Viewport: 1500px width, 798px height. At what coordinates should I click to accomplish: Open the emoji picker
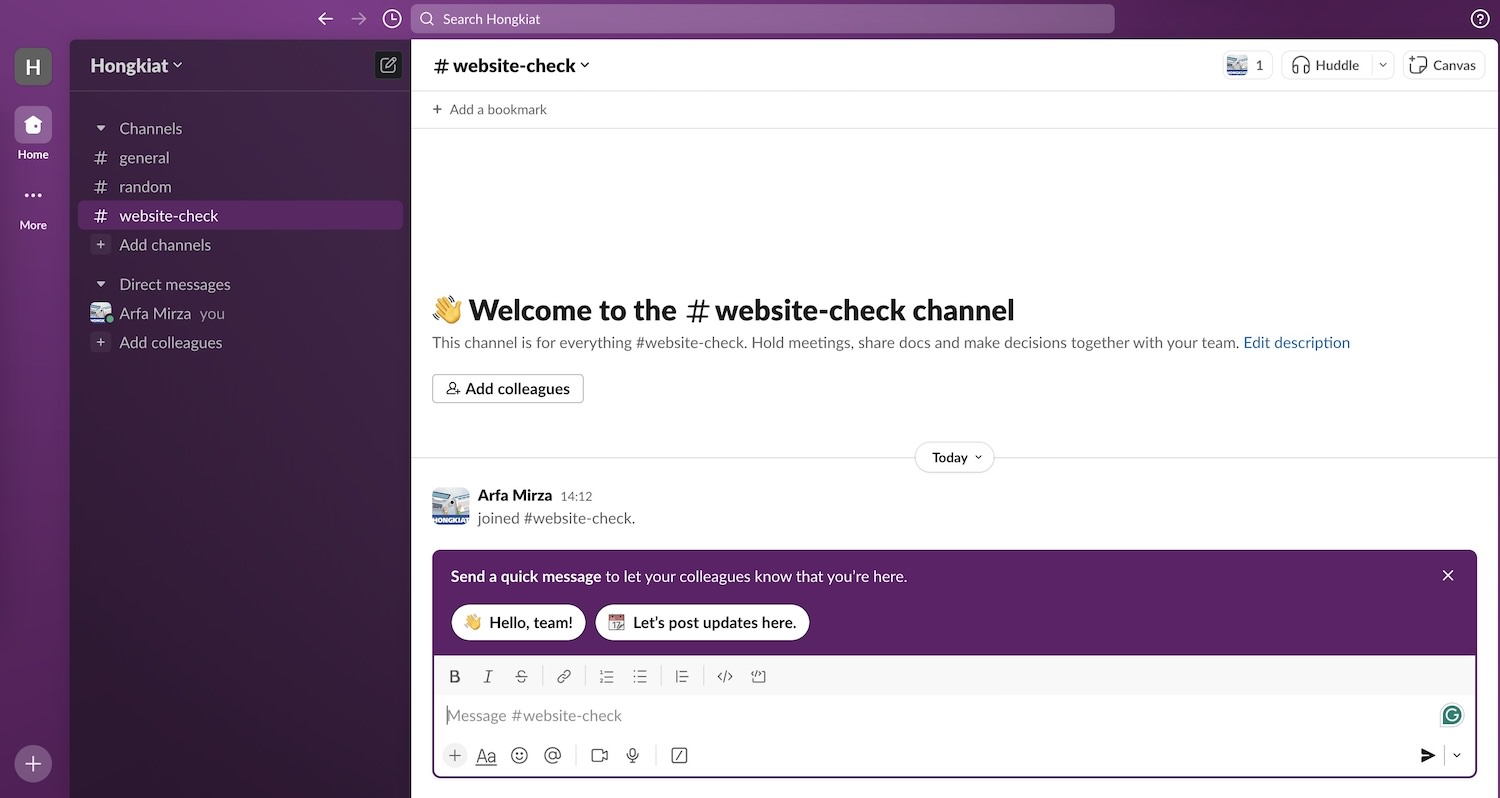519,755
